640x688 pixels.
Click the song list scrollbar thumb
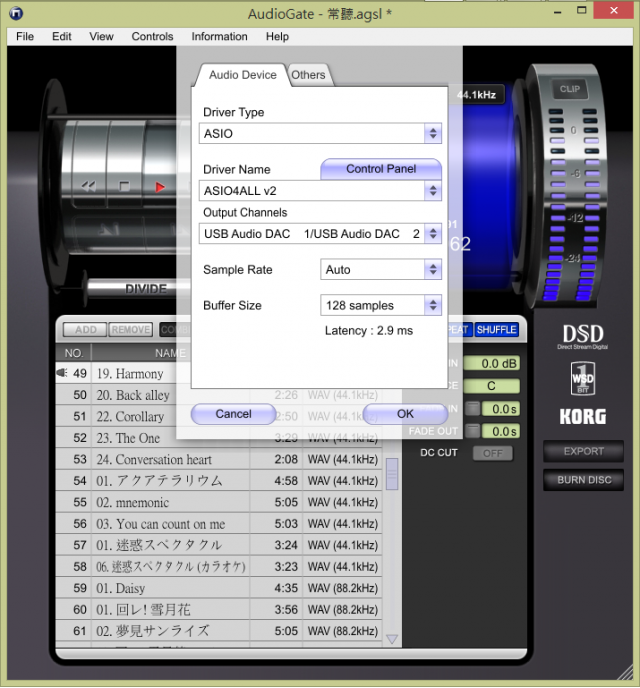click(x=392, y=474)
